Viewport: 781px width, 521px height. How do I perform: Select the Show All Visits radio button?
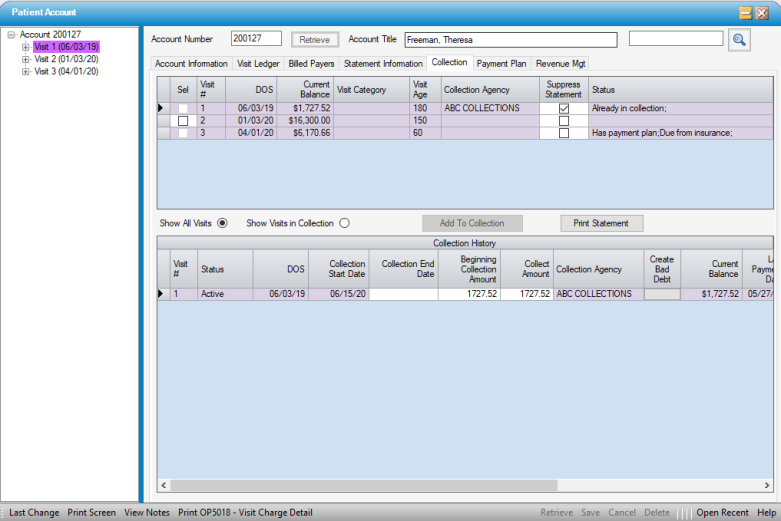(x=222, y=223)
